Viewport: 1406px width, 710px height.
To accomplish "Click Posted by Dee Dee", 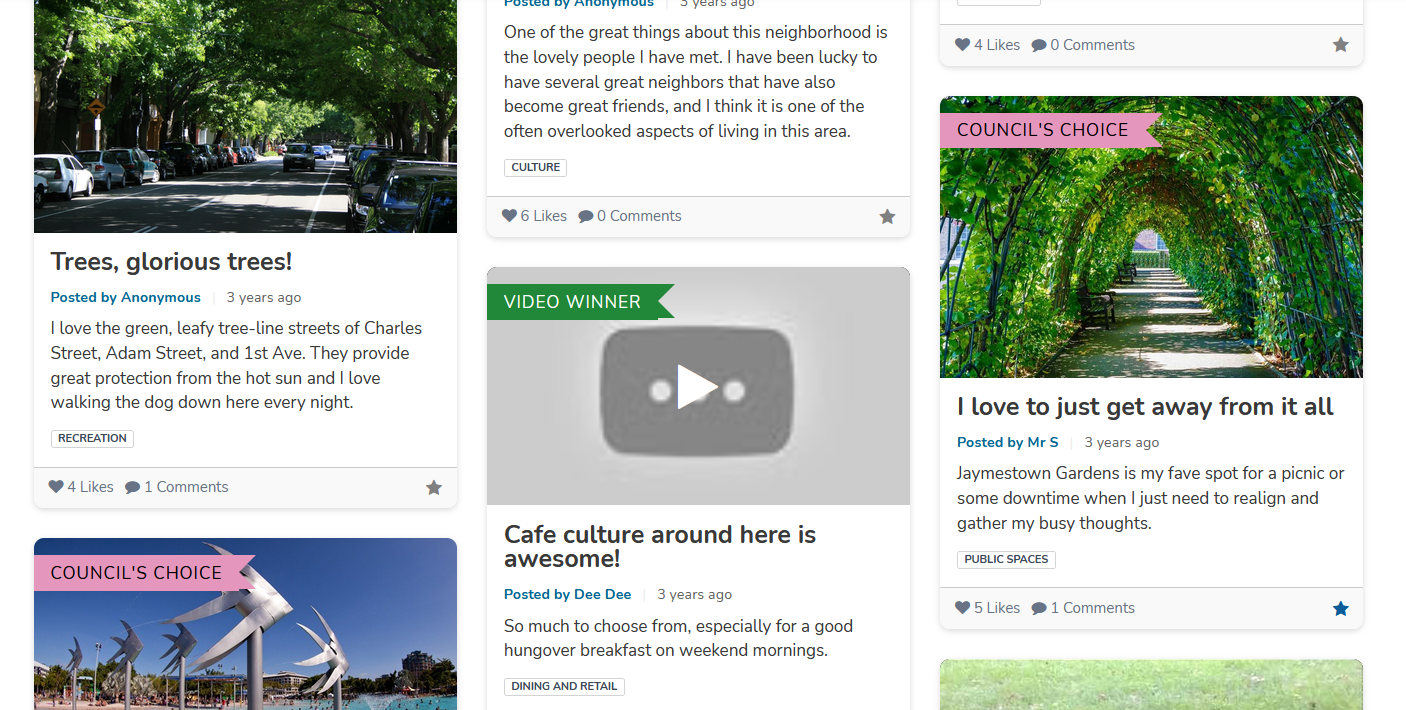I will (568, 594).
